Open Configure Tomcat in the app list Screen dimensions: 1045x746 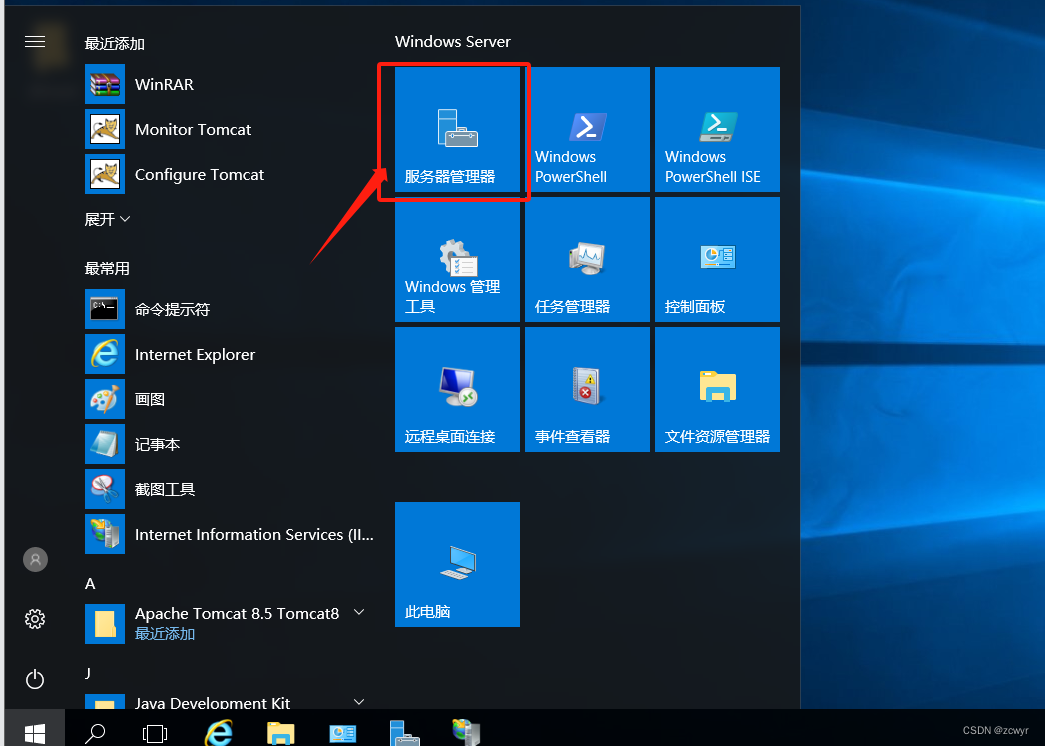pos(230,174)
